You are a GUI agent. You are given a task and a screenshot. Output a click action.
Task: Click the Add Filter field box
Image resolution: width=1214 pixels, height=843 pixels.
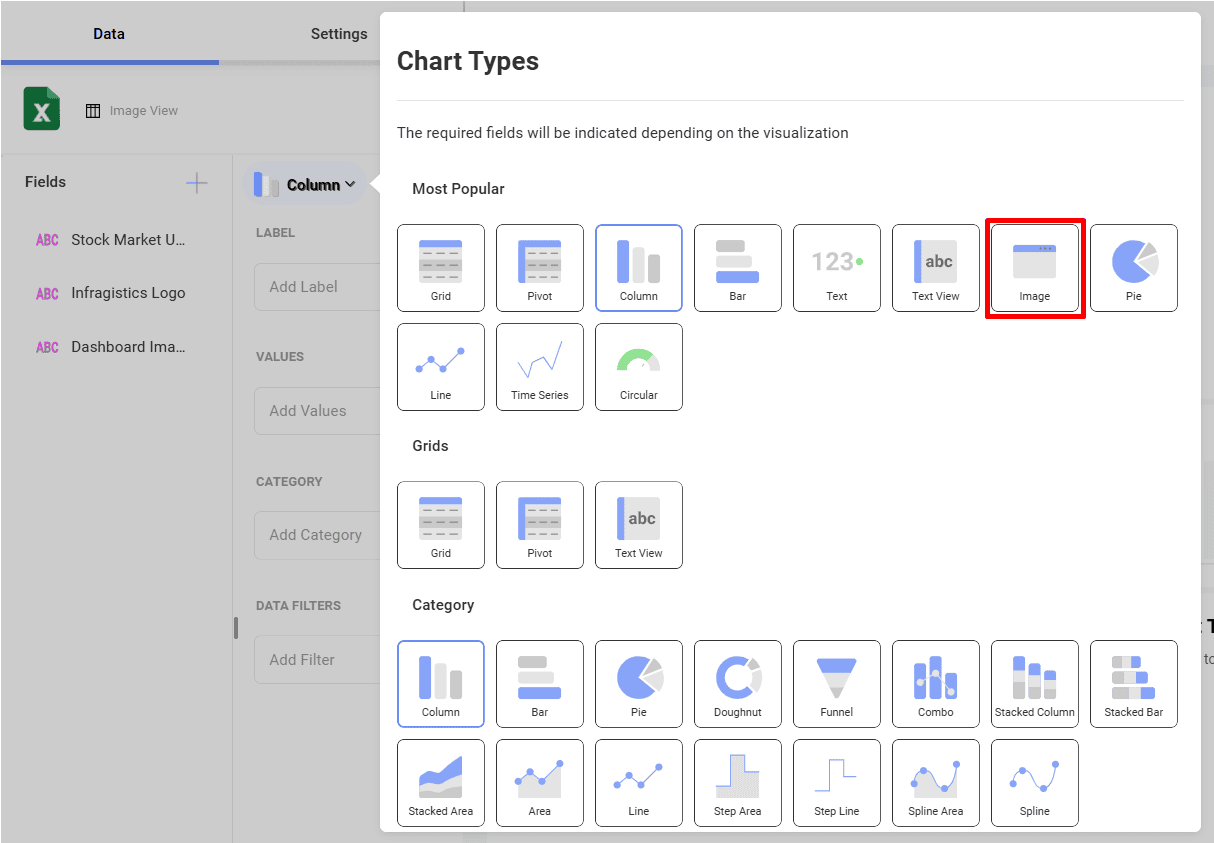point(317,660)
